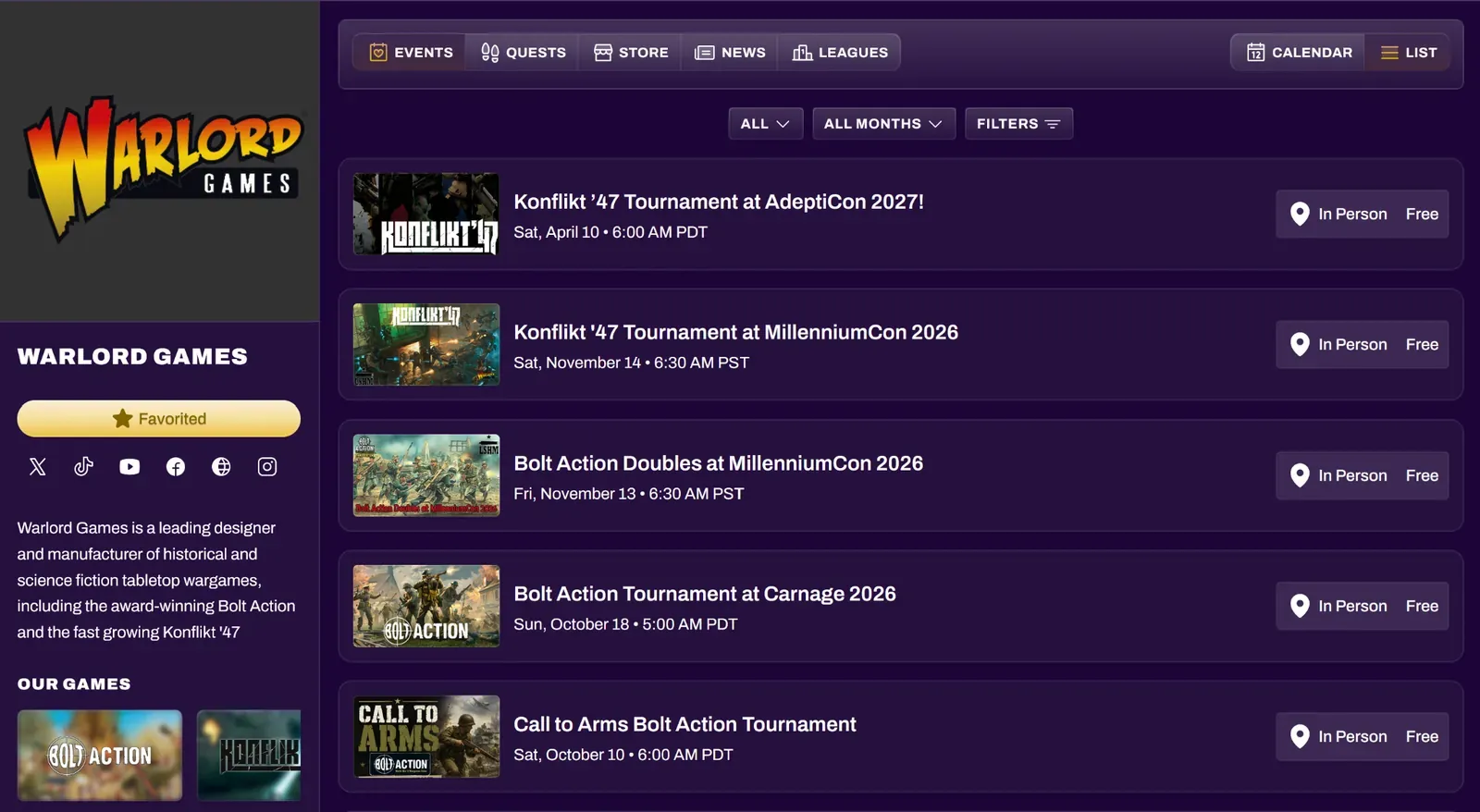The height and width of the screenshot is (812, 1480).
Task: Click the "Sat, April 10 • 6:00 AM PDT" date
Action: [x=610, y=232]
